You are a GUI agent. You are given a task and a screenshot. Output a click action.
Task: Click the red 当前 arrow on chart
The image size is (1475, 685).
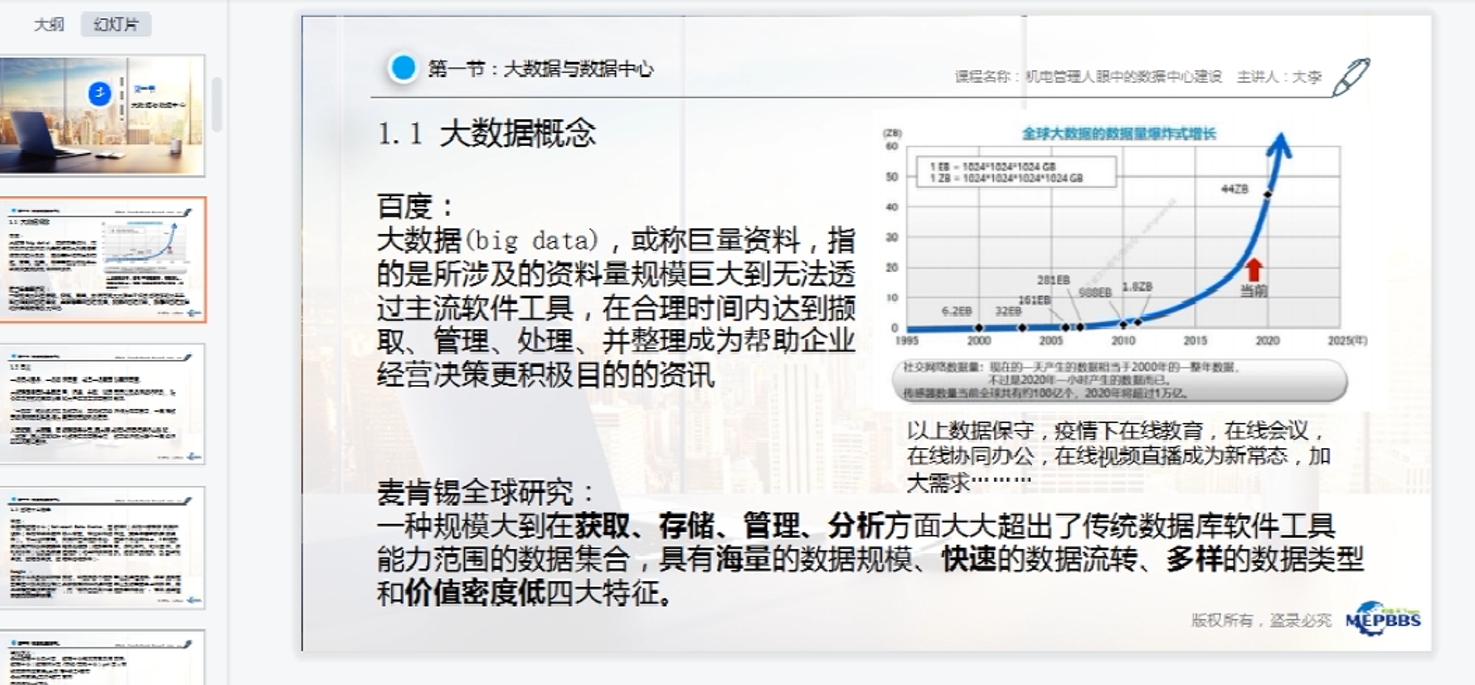tap(1253, 270)
